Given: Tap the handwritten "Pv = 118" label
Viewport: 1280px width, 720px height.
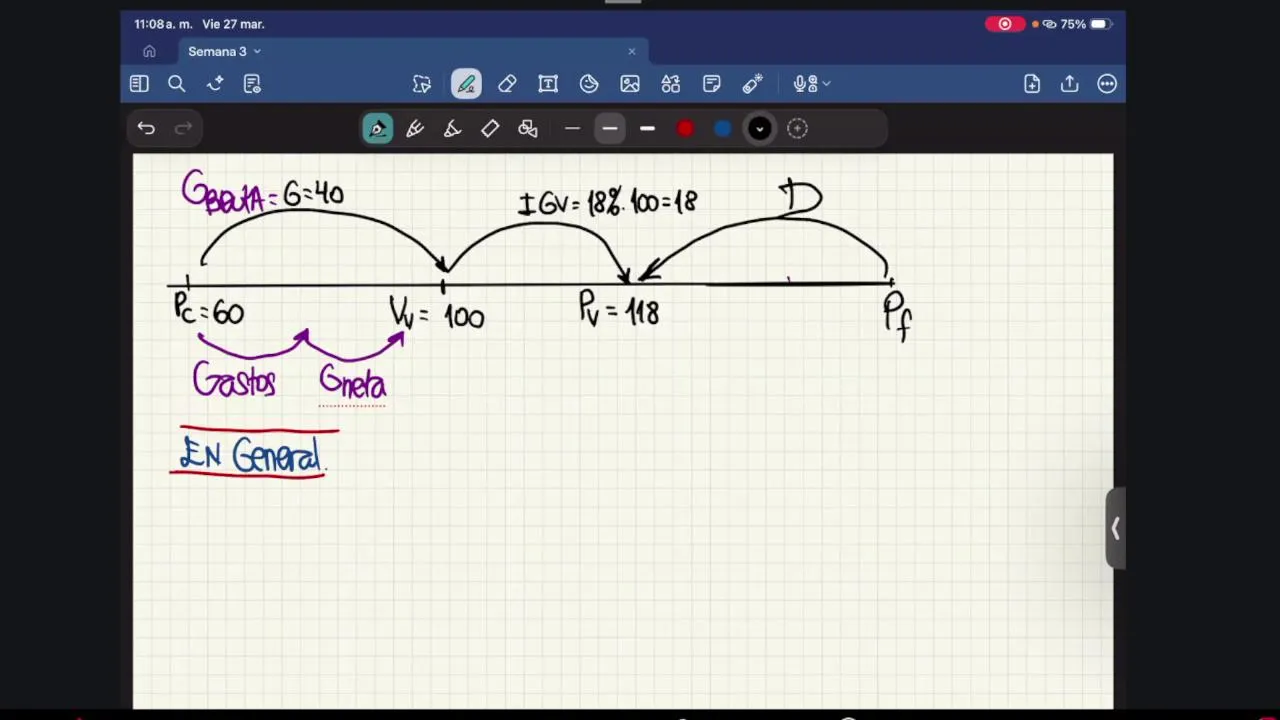Looking at the screenshot, I should (x=619, y=310).
